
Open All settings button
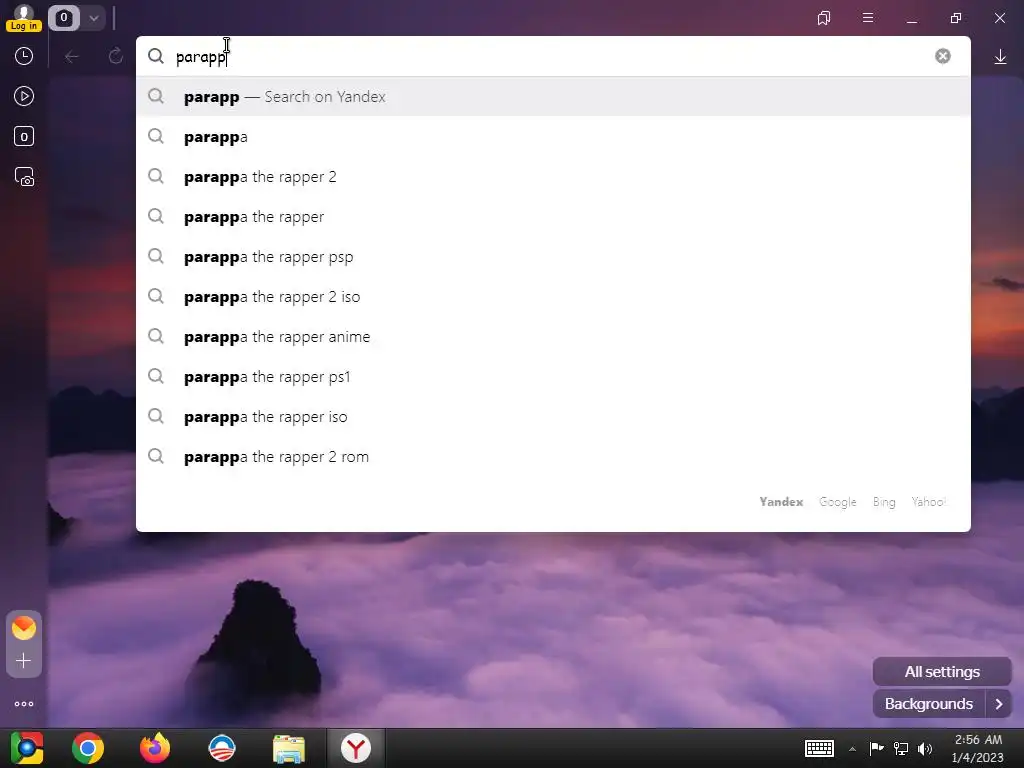tap(942, 671)
